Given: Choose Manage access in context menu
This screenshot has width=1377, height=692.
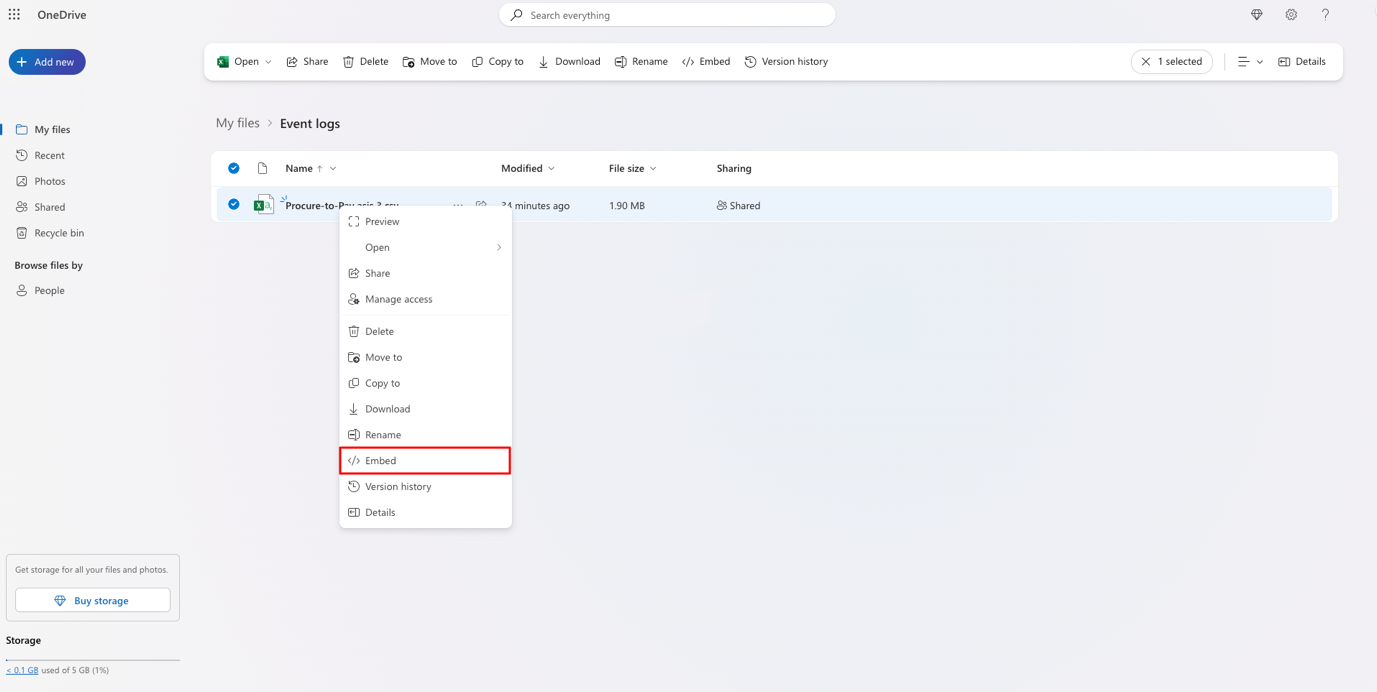Looking at the screenshot, I should coord(398,299).
